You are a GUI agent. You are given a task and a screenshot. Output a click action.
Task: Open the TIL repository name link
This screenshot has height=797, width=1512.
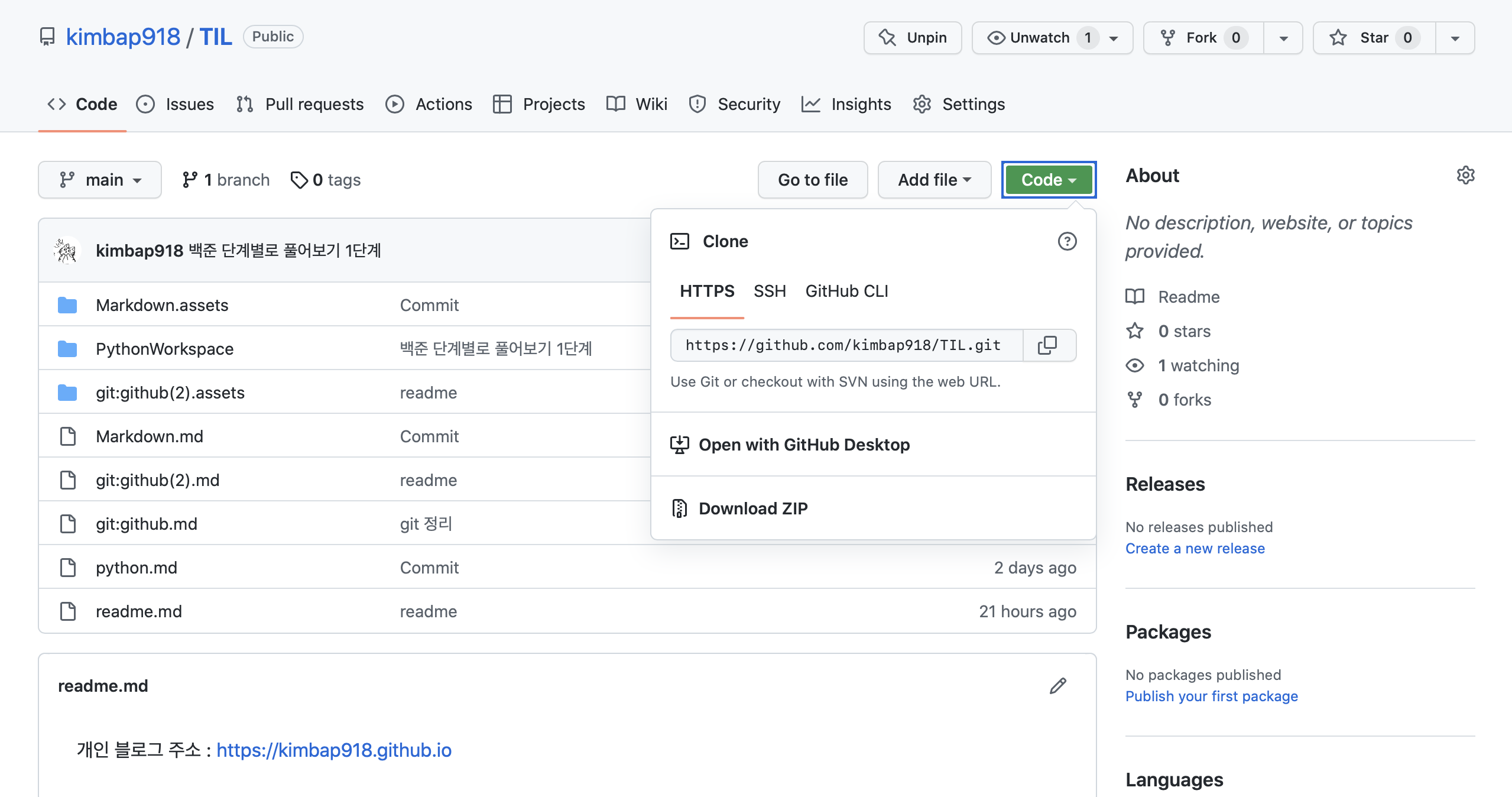216,37
